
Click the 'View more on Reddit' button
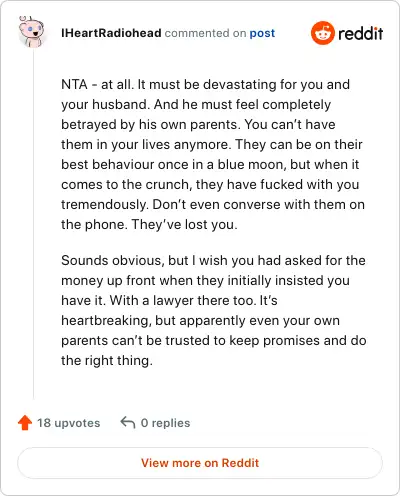[200, 463]
